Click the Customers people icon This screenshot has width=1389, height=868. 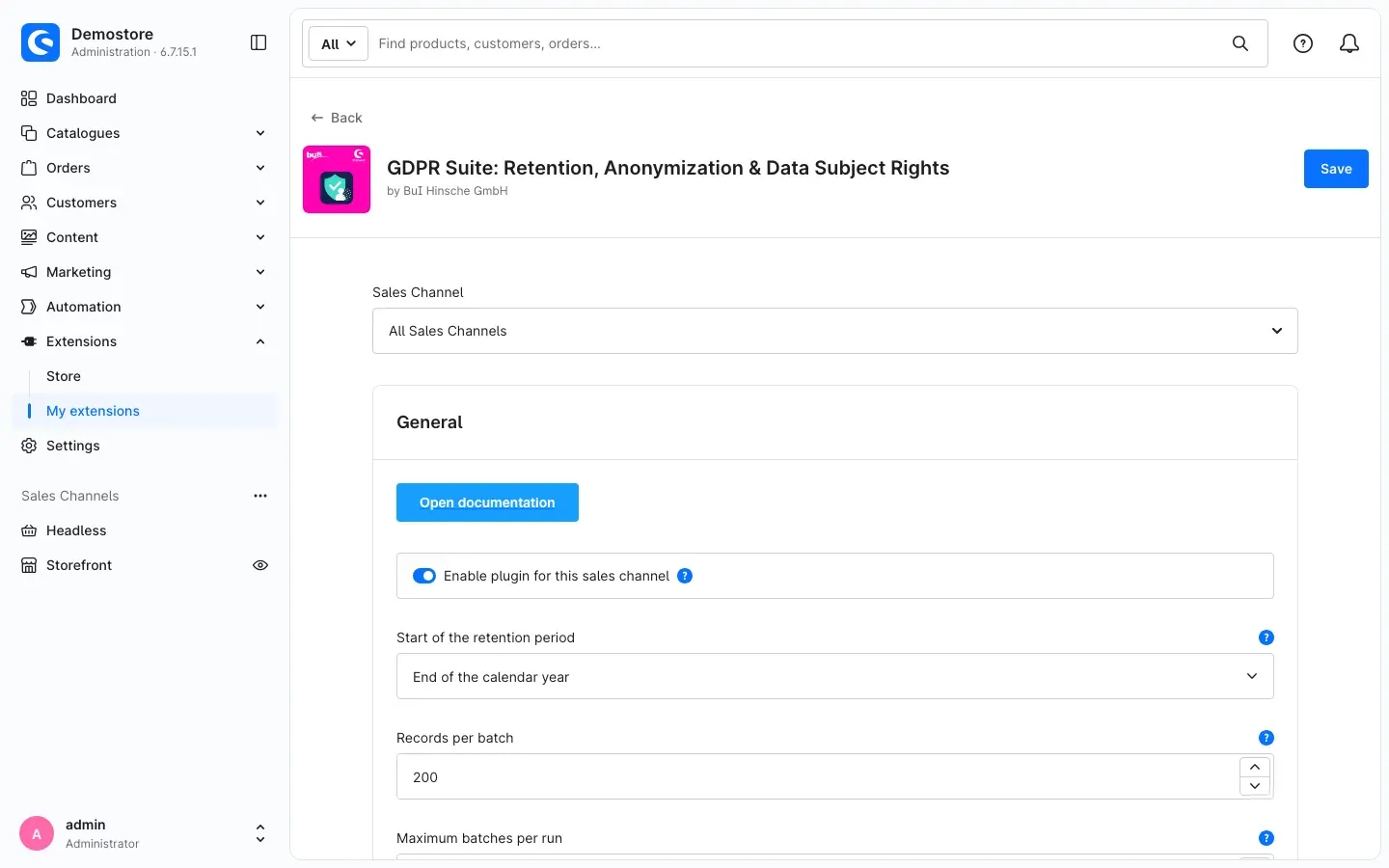point(29,203)
